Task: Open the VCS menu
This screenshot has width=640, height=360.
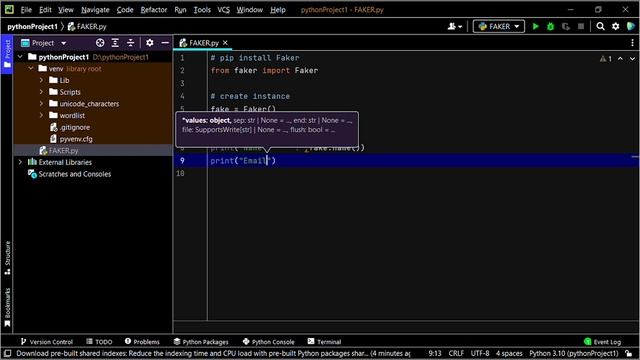Action: point(223,10)
